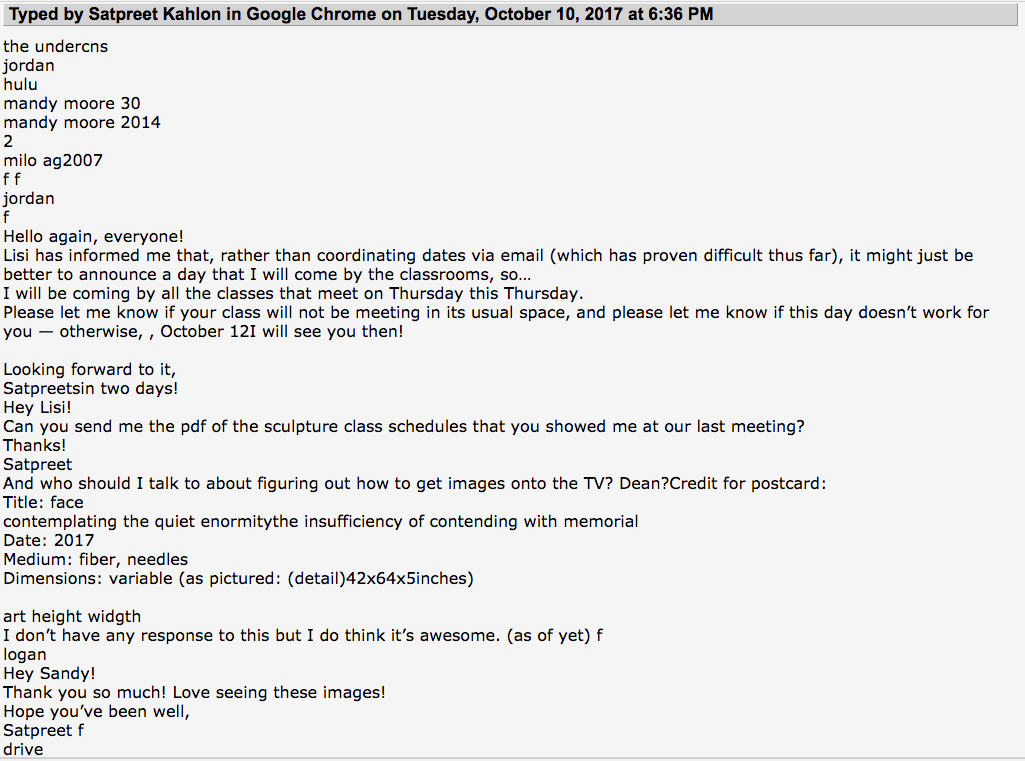Image resolution: width=1025 pixels, height=761 pixels.
Task: Click the 'Title: face' line
Action: tap(43, 502)
